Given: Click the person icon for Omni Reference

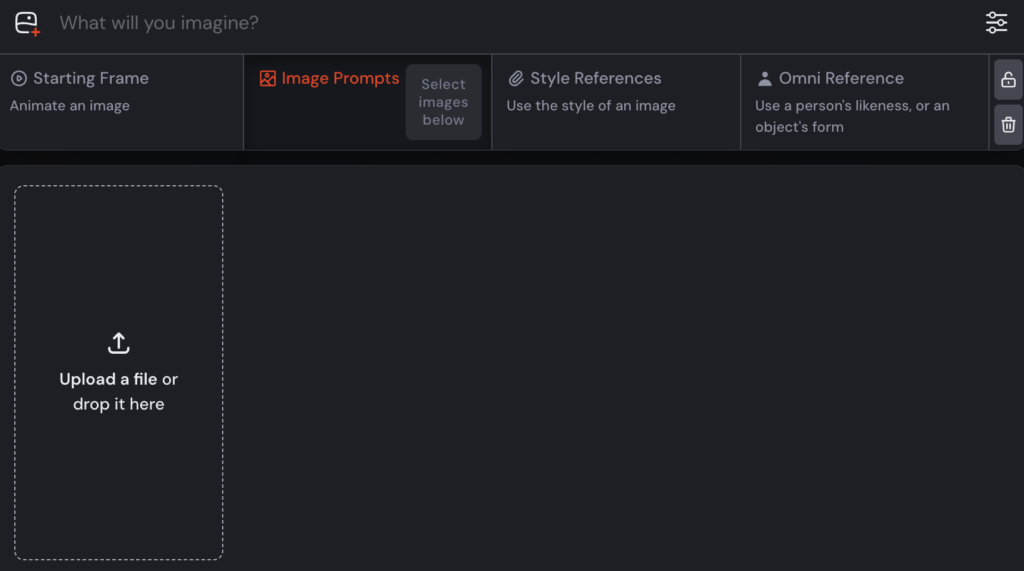Looking at the screenshot, I should (x=765, y=78).
